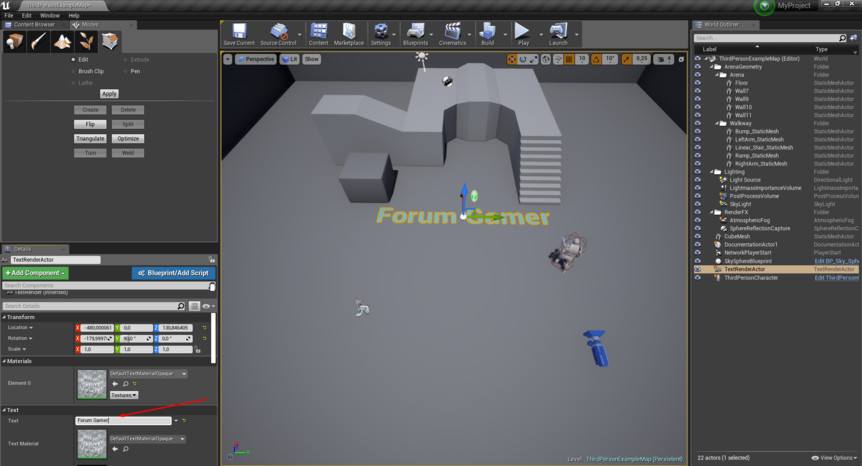The image size is (862, 466).
Task: Collapse the Text section in Details
Action: click(x=4, y=410)
